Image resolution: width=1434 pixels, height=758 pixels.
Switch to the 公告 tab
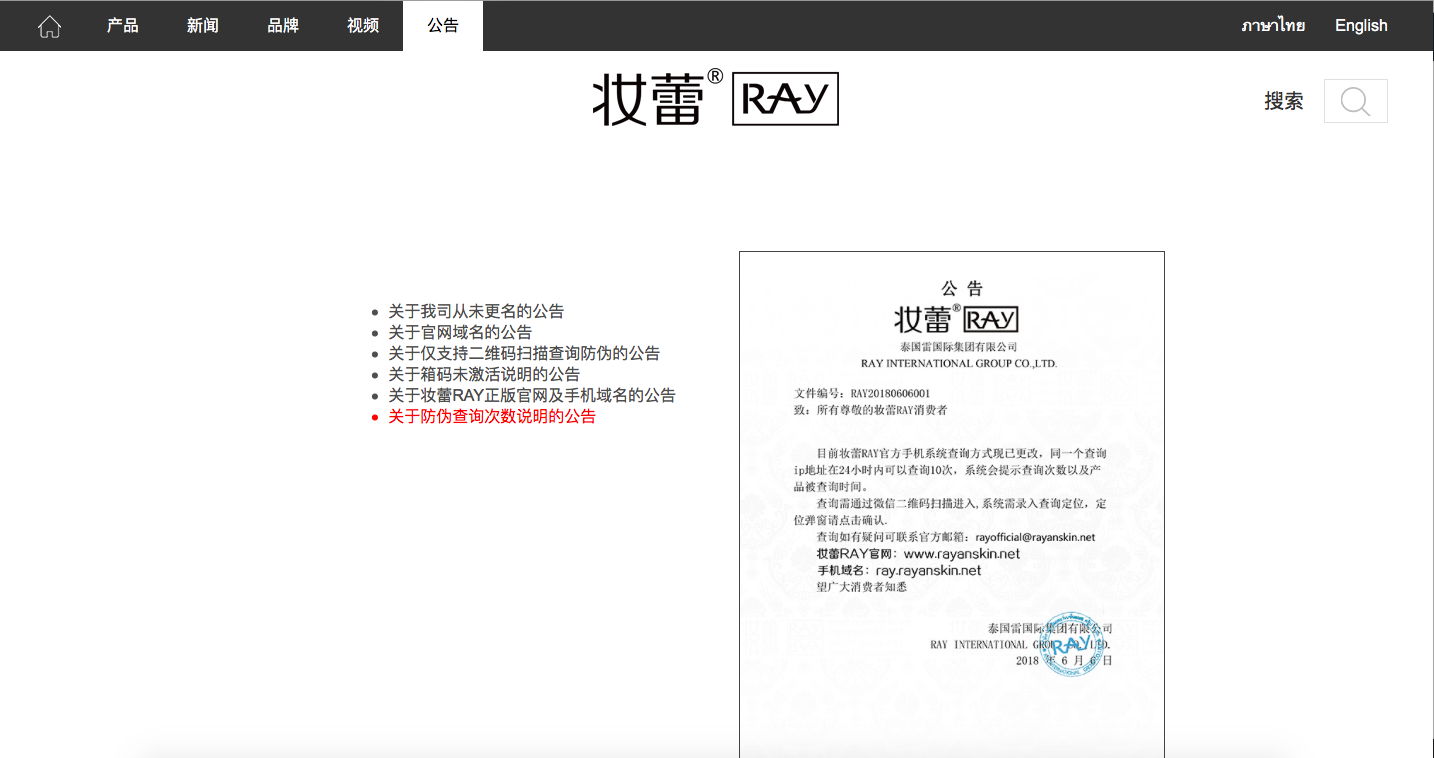tap(443, 25)
